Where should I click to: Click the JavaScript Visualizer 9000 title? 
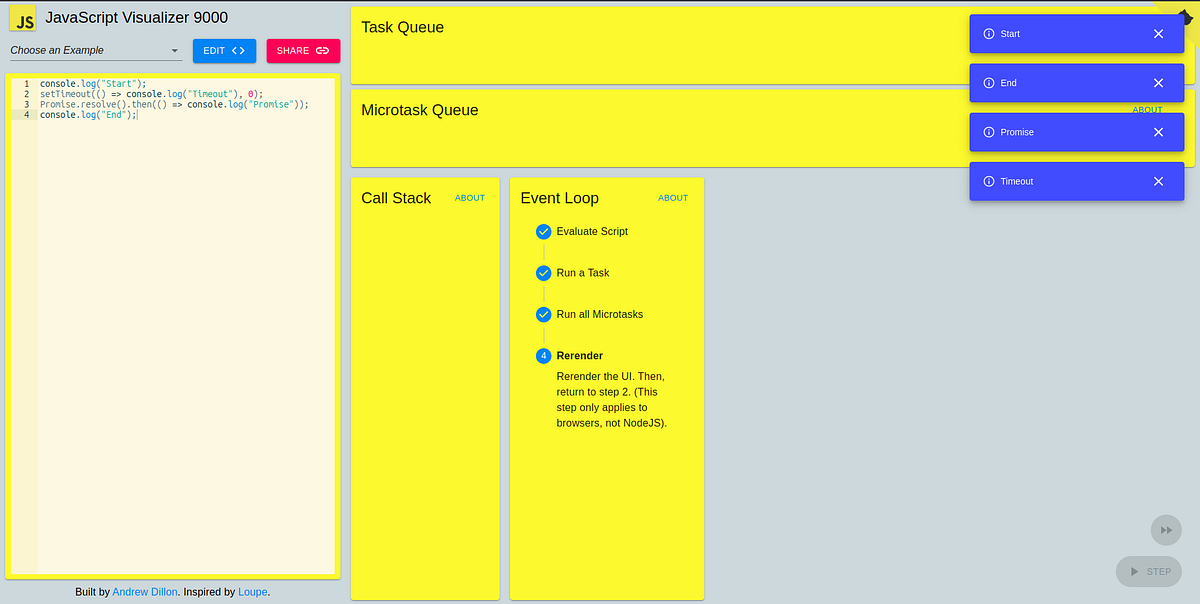tap(137, 17)
